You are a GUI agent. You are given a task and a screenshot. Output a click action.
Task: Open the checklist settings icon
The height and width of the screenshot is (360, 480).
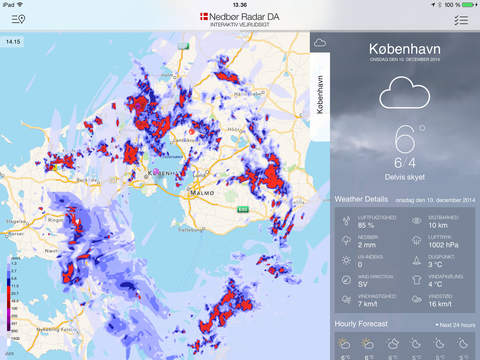coord(461,20)
